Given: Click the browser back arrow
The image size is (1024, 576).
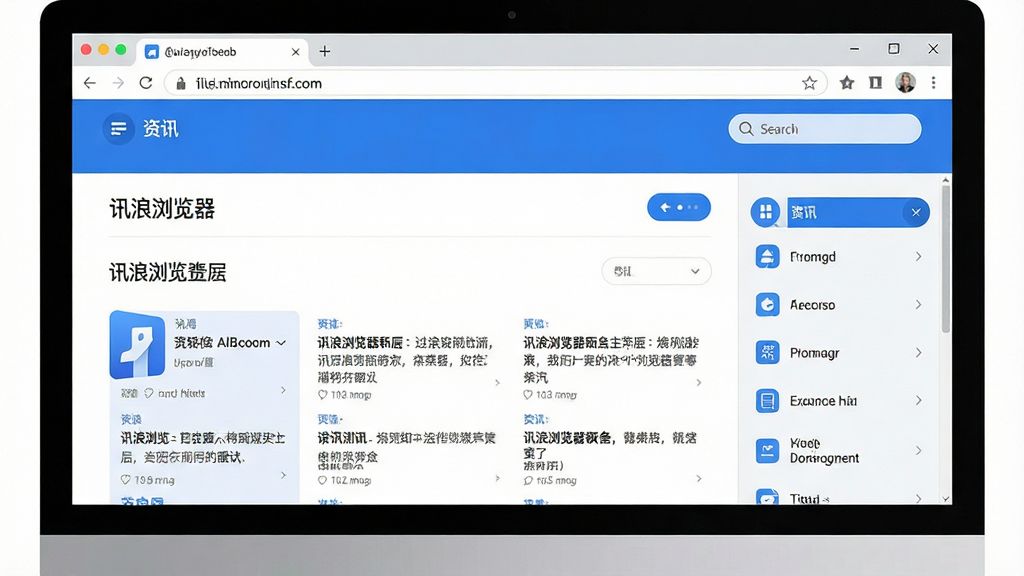Looking at the screenshot, I should (x=89, y=83).
